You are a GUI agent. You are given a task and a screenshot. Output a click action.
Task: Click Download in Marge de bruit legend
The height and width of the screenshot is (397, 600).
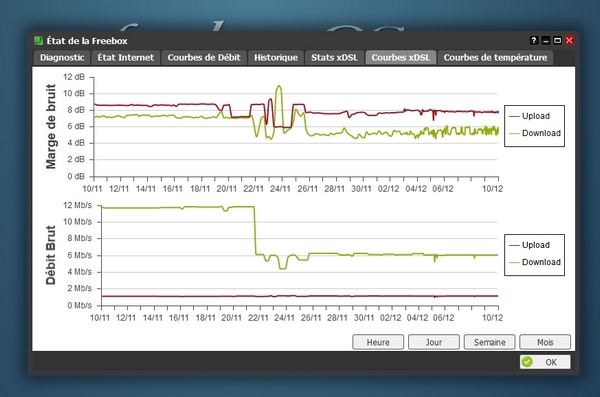[541, 133]
